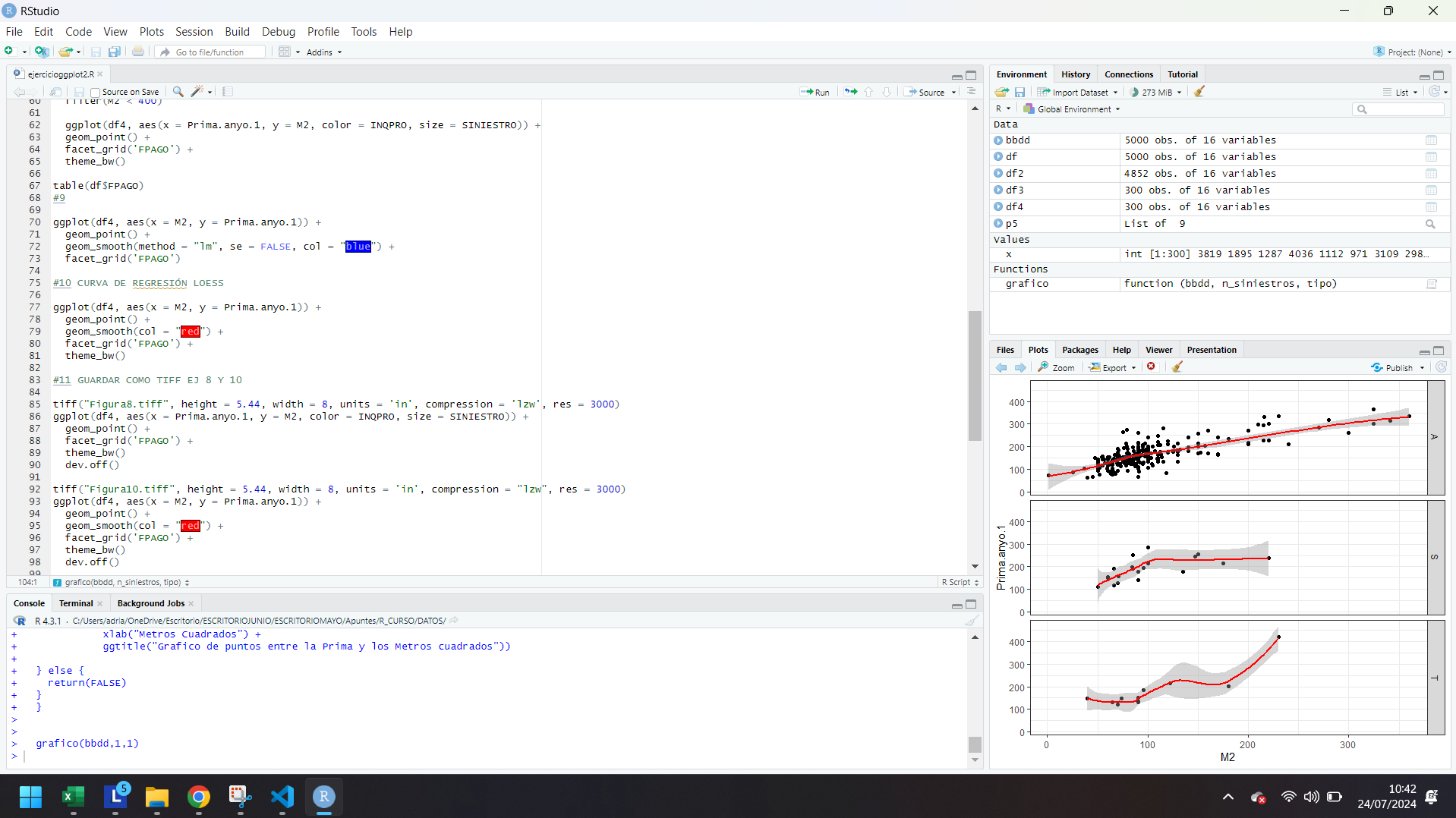Save the current script with the disk icon
Image resolution: width=1456 pixels, height=818 pixels.
click(x=79, y=92)
